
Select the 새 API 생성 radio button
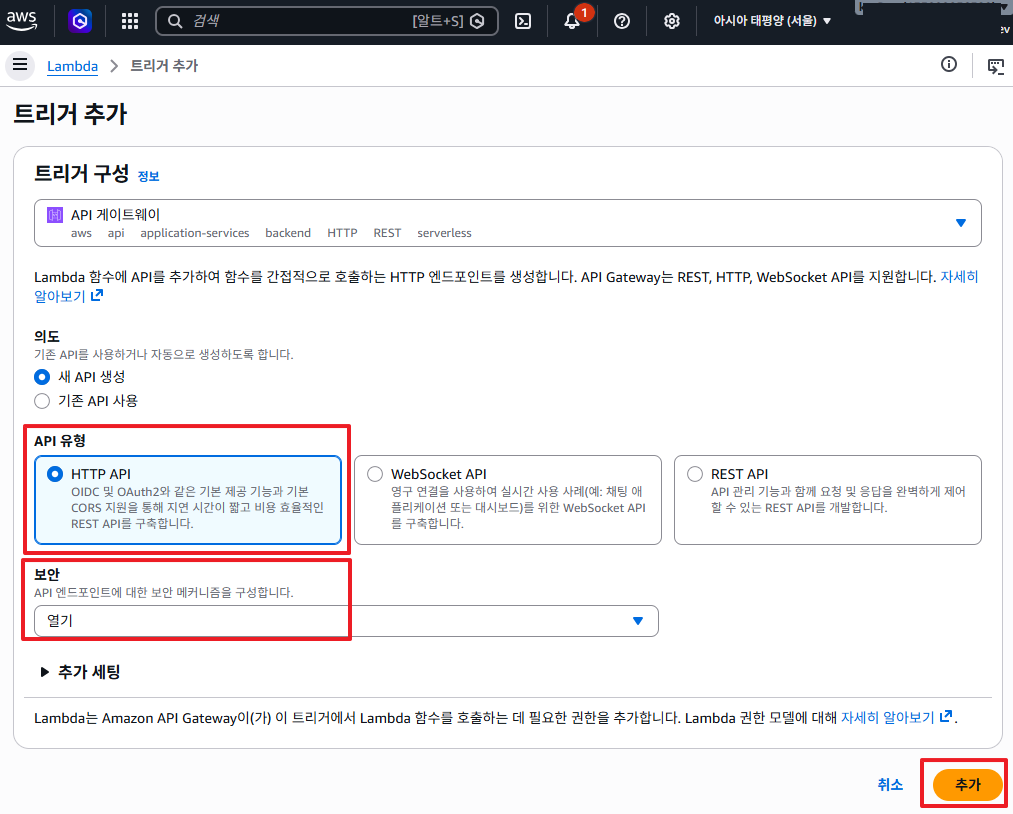42,377
